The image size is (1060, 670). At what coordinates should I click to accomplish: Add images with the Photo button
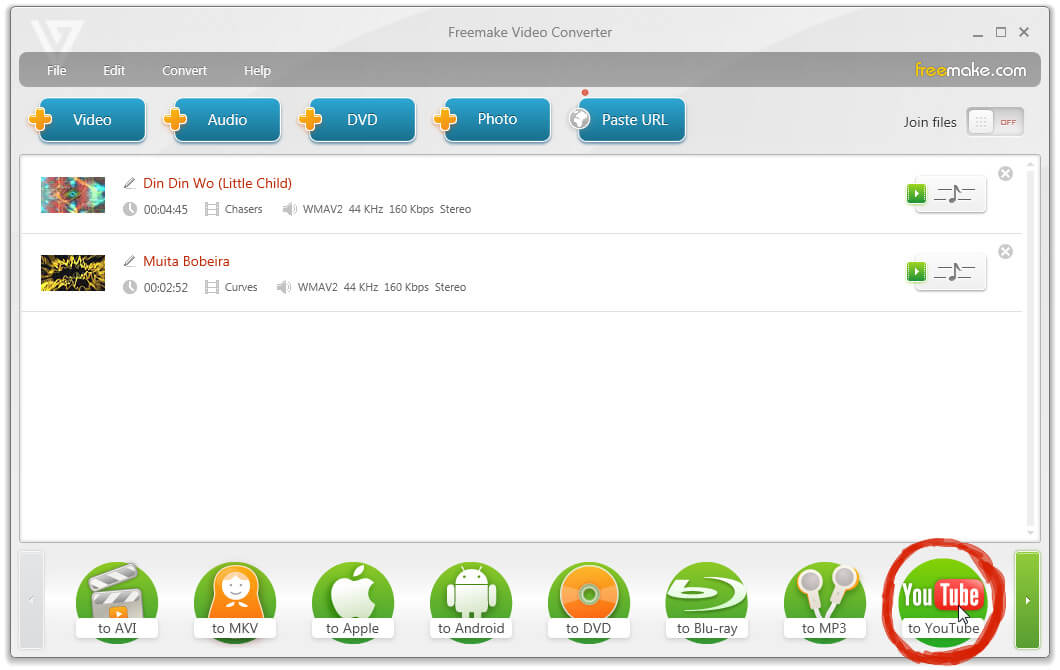(492, 120)
